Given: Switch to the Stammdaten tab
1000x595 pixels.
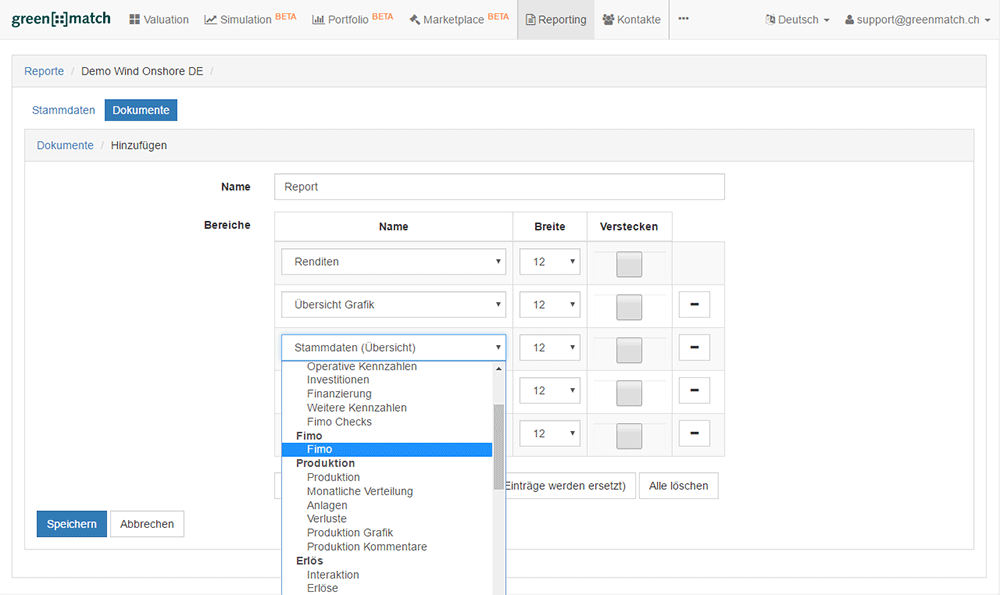Looking at the screenshot, I should coord(64,110).
